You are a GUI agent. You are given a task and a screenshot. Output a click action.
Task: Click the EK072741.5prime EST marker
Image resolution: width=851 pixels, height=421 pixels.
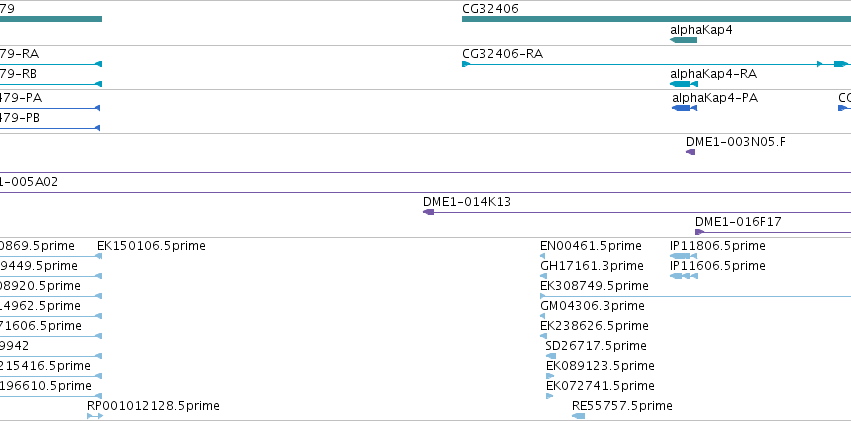[x=549, y=396]
